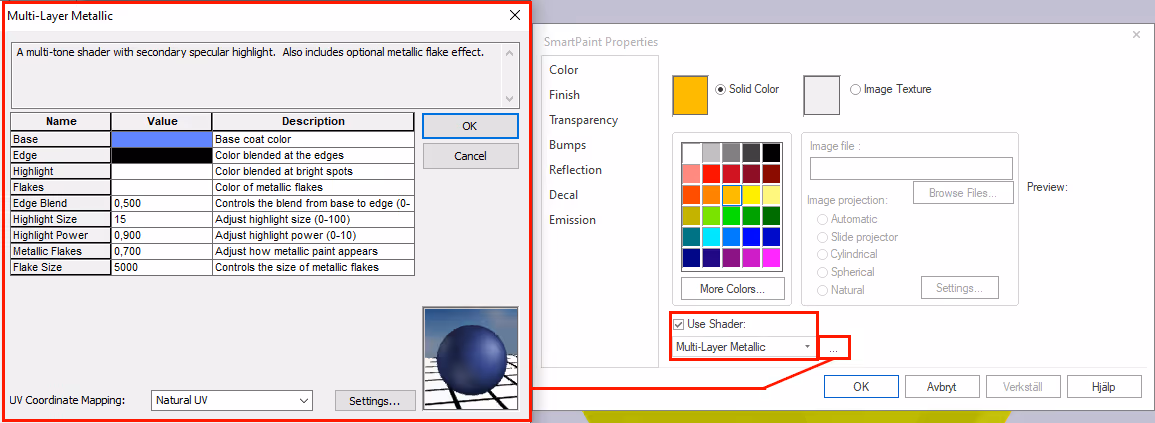Click the Flake Size row name cell
The height and width of the screenshot is (423, 1155).
tap(61, 268)
